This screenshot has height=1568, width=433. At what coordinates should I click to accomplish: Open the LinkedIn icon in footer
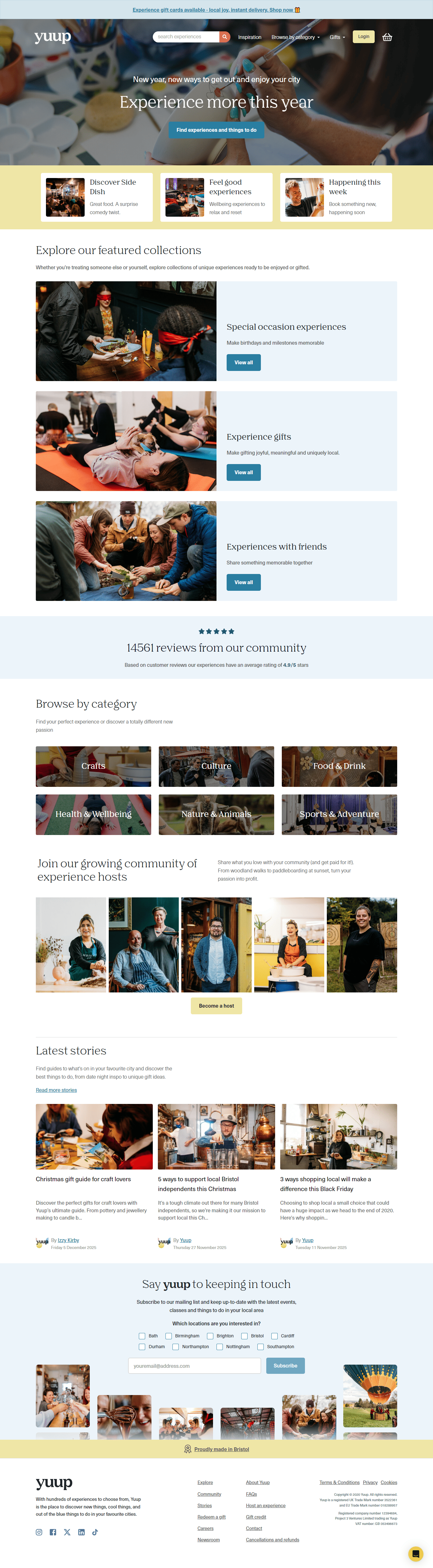tap(81, 1532)
